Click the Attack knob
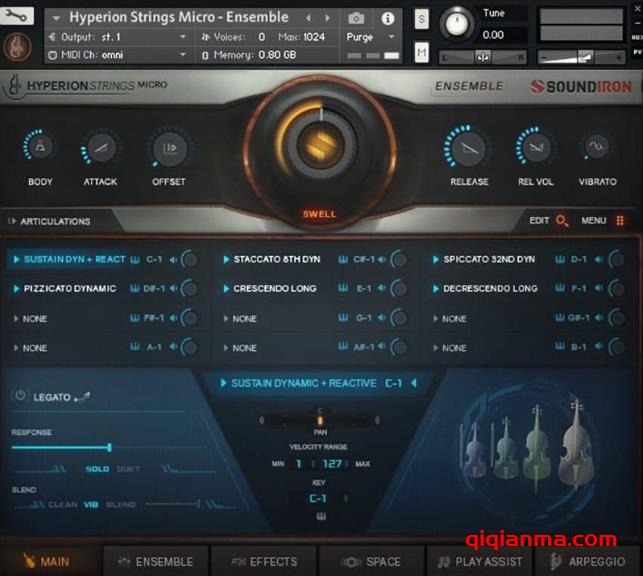This screenshot has height=576, width=643. pyautogui.click(x=100, y=148)
